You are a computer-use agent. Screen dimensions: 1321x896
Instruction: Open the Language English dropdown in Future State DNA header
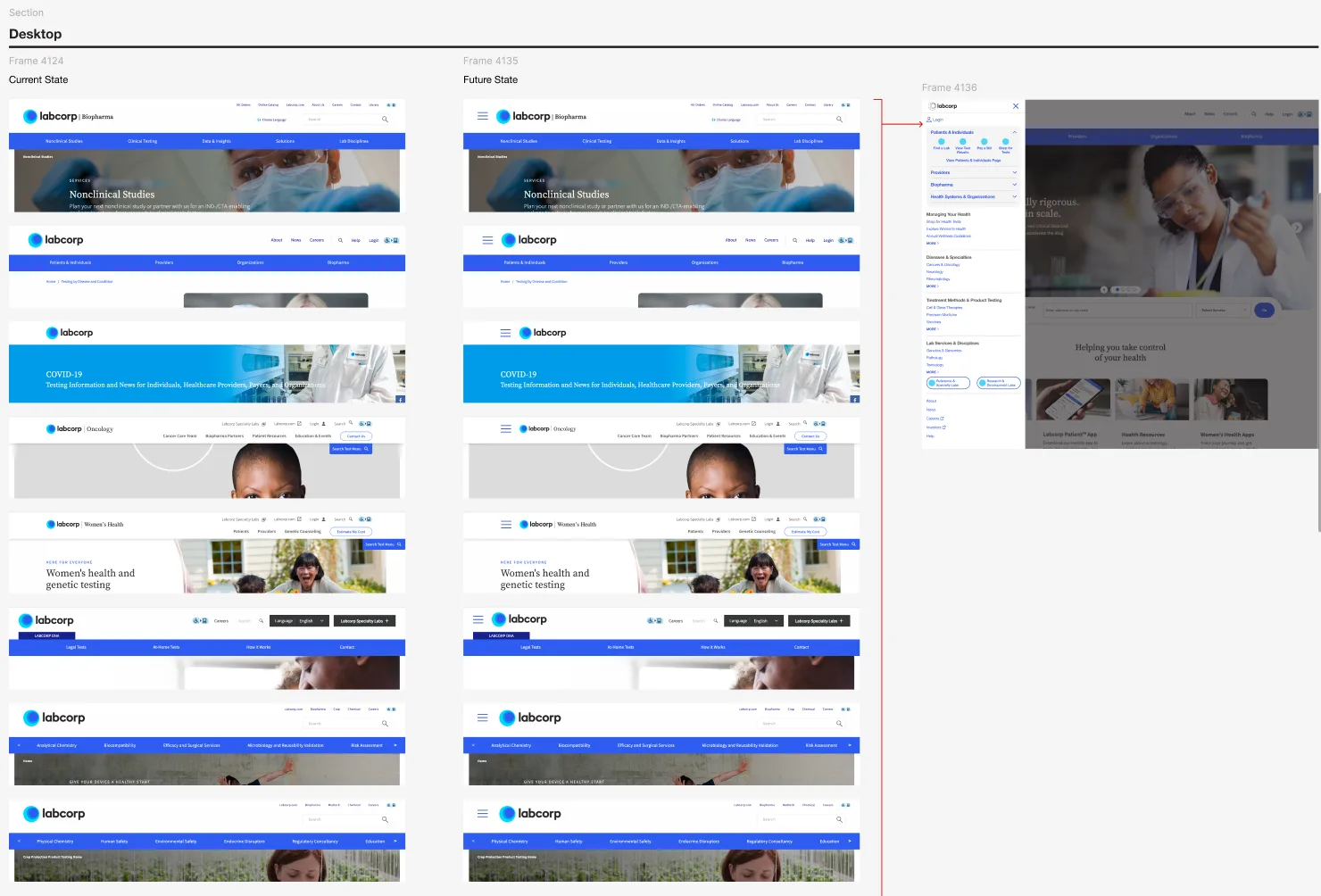click(754, 620)
